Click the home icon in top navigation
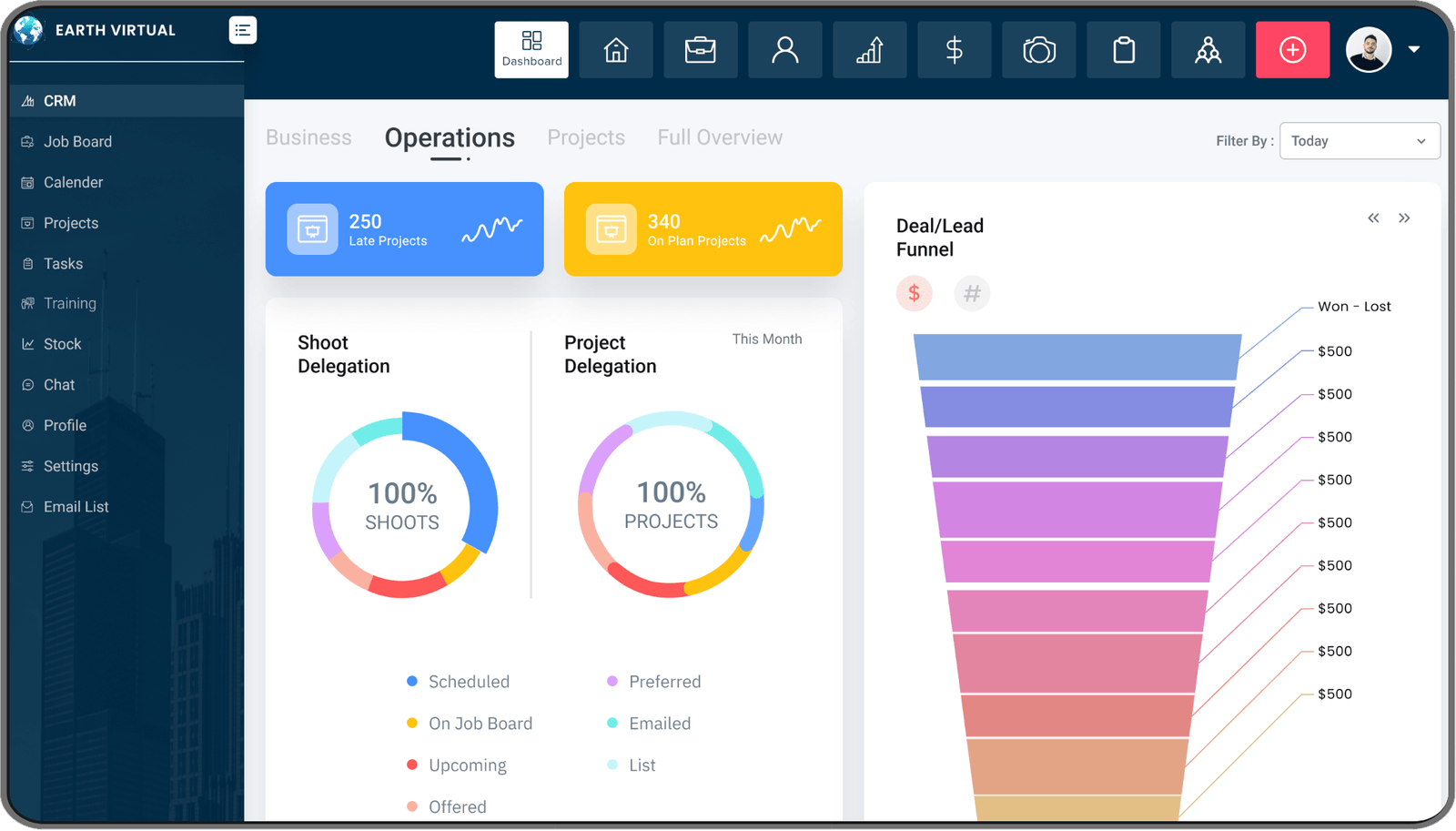 (x=616, y=49)
